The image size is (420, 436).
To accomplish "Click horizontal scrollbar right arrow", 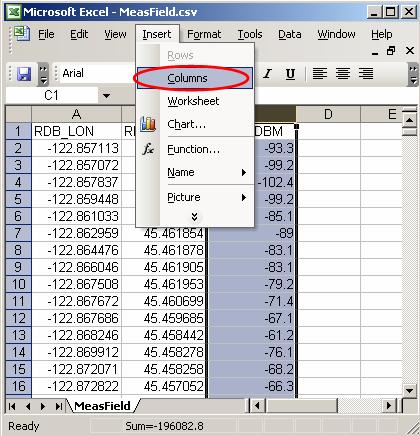I will coord(388,406).
